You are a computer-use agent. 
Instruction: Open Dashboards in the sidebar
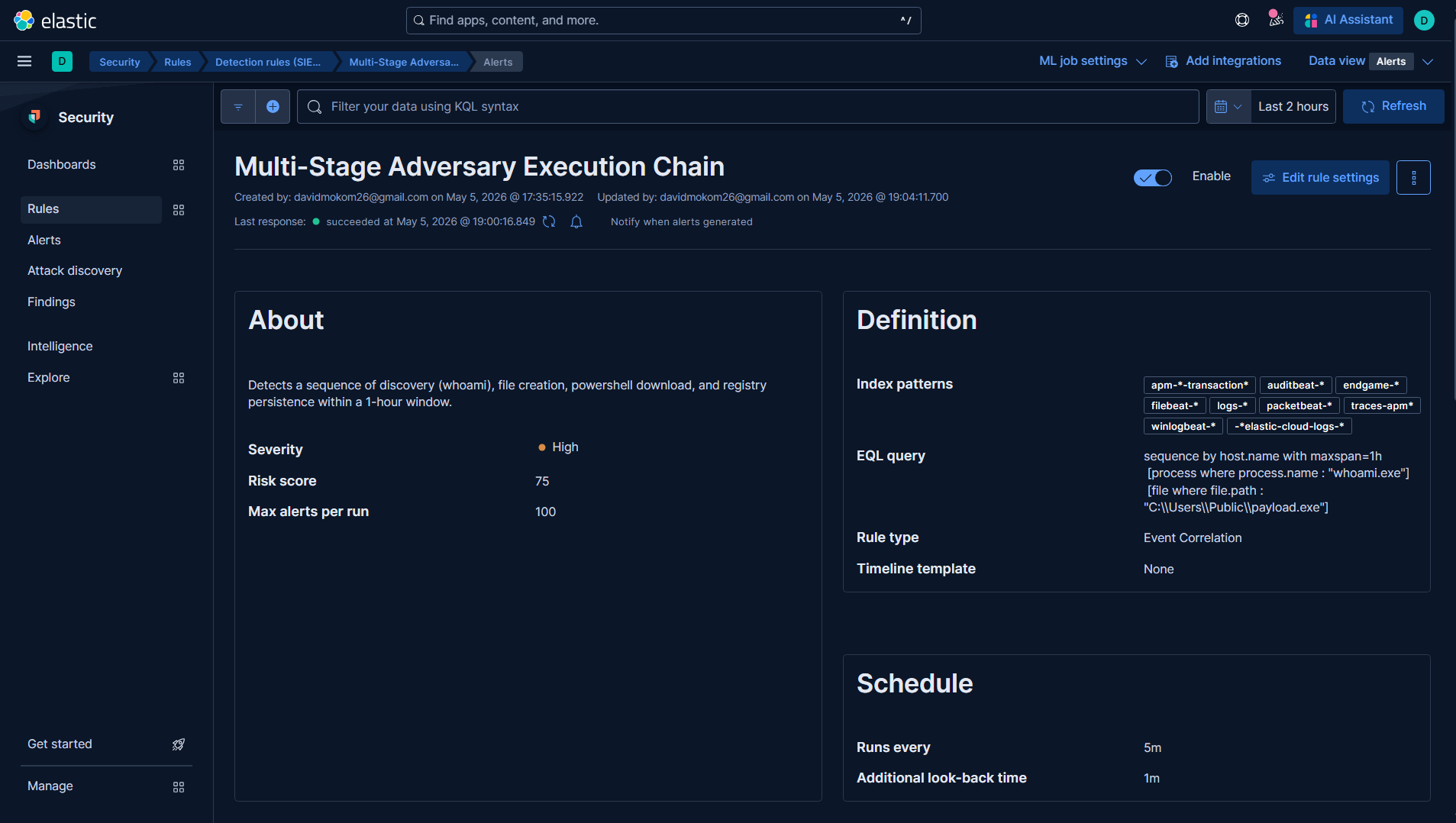pyautogui.click(x=62, y=165)
